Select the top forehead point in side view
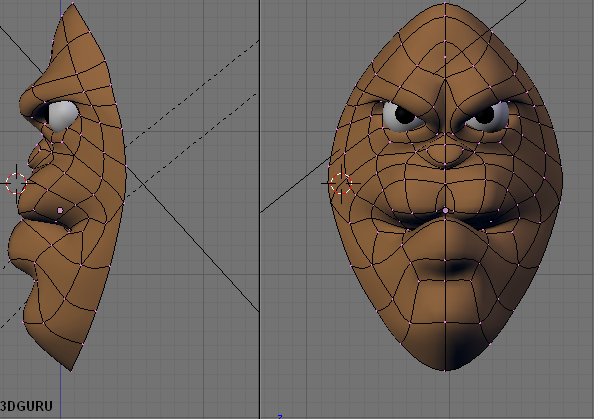The height and width of the screenshot is (419, 594). coord(73,4)
